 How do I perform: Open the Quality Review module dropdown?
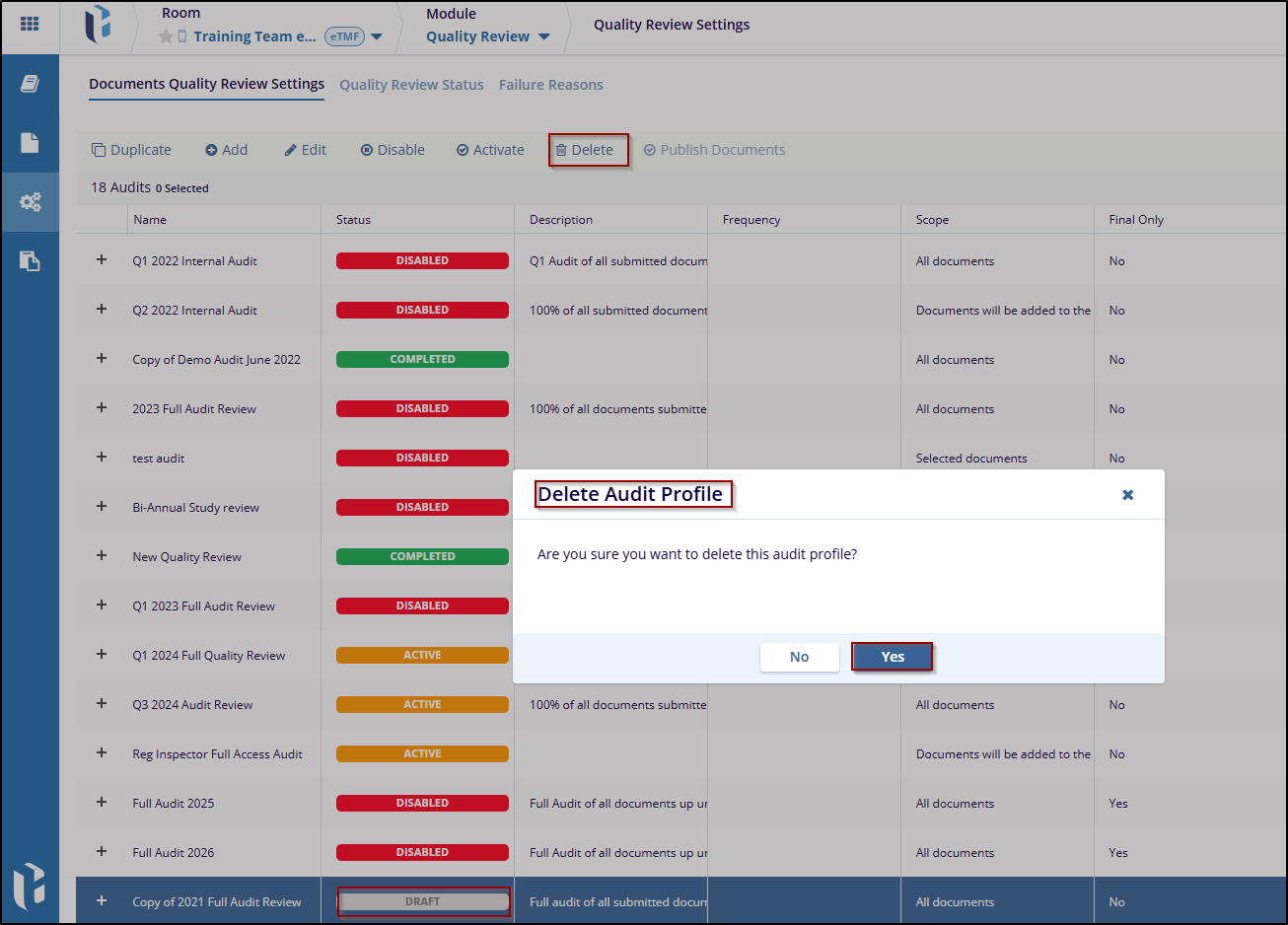click(x=543, y=37)
